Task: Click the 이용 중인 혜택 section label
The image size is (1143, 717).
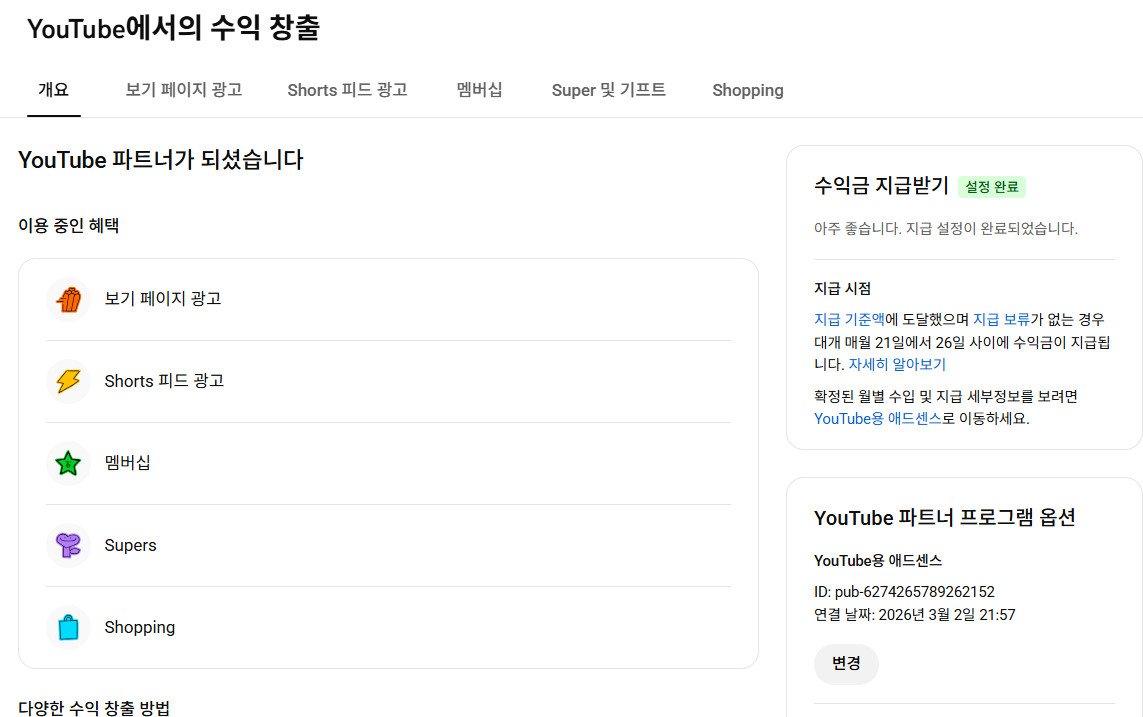Action: point(69,225)
